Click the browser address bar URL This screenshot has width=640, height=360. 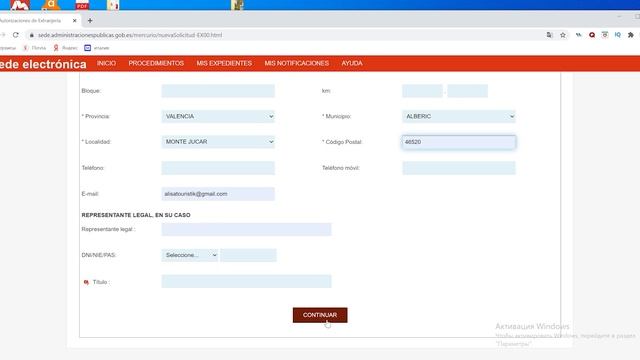tap(130, 35)
